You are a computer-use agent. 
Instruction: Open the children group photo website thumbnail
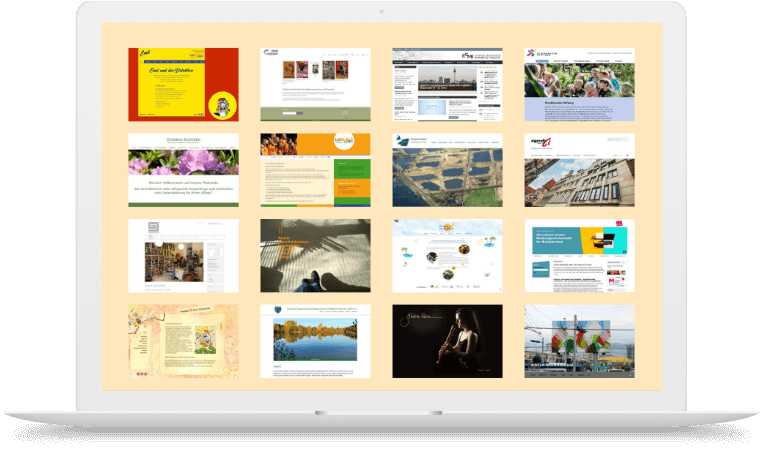coord(578,84)
